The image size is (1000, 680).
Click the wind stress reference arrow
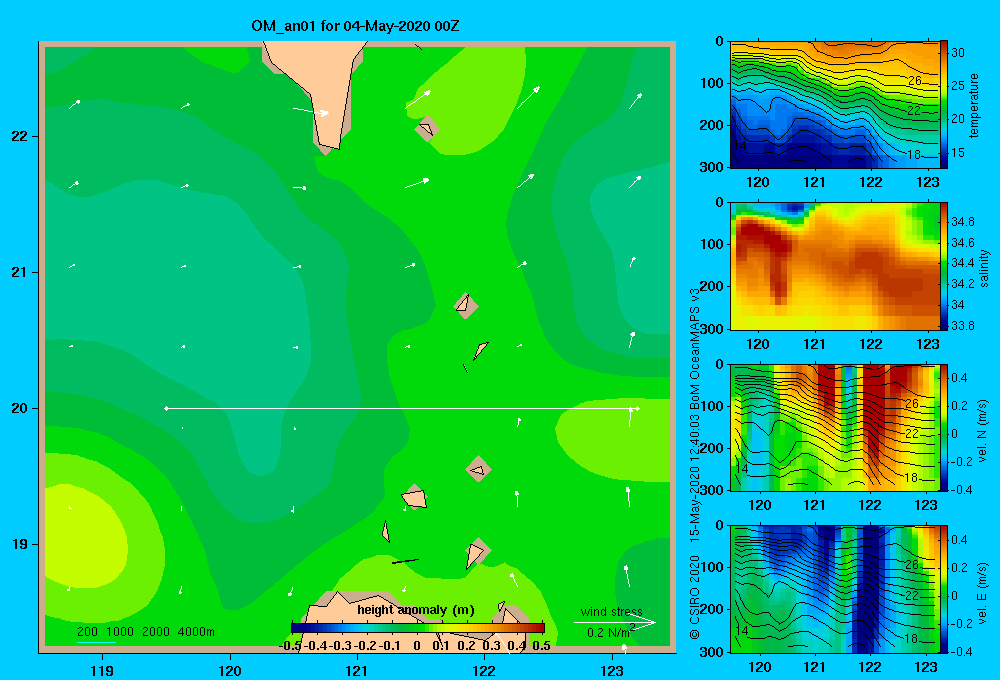[615, 623]
